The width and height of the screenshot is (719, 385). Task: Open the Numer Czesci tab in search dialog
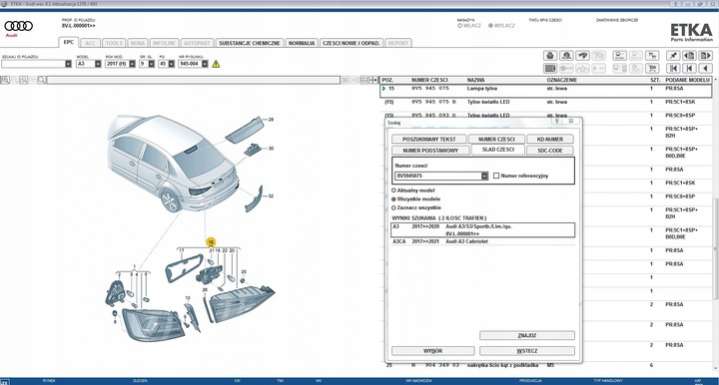coord(497,139)
